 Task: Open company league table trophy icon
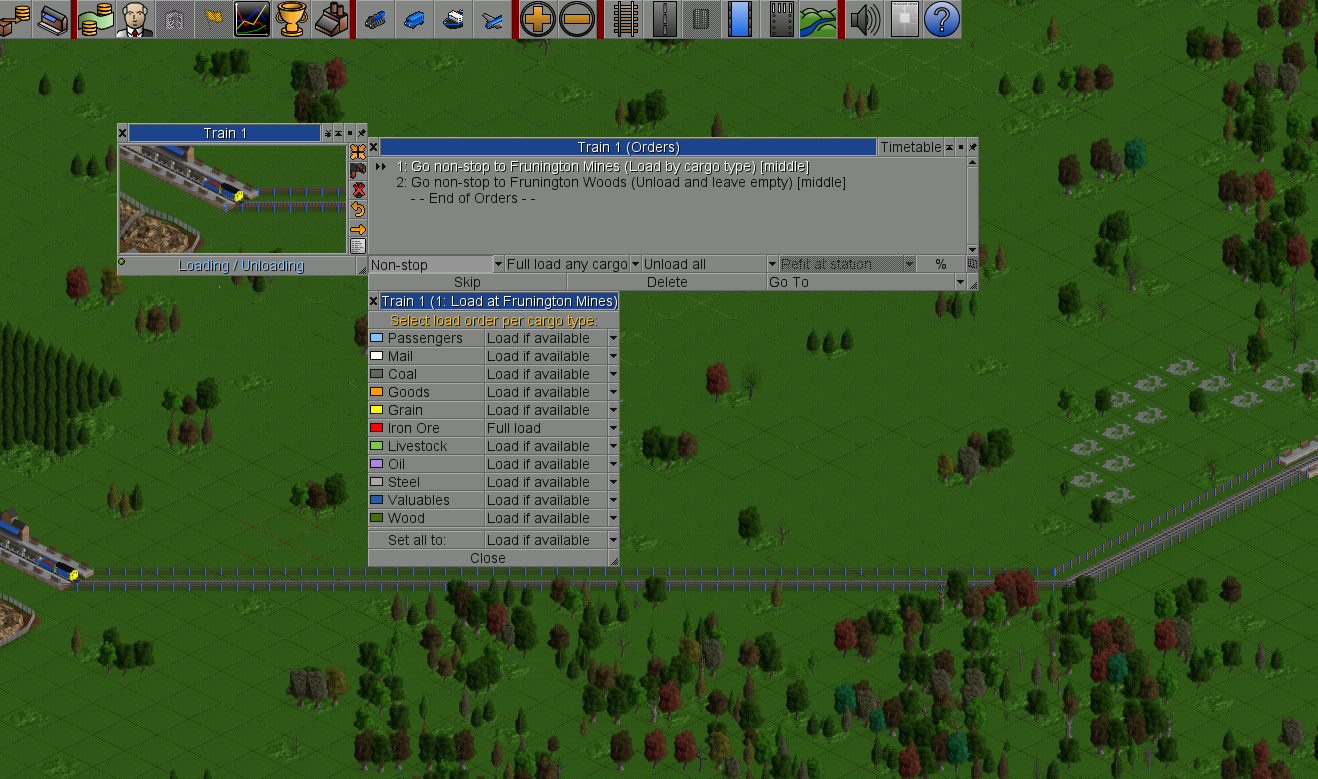pyautogui.click(x=292, y=19)
